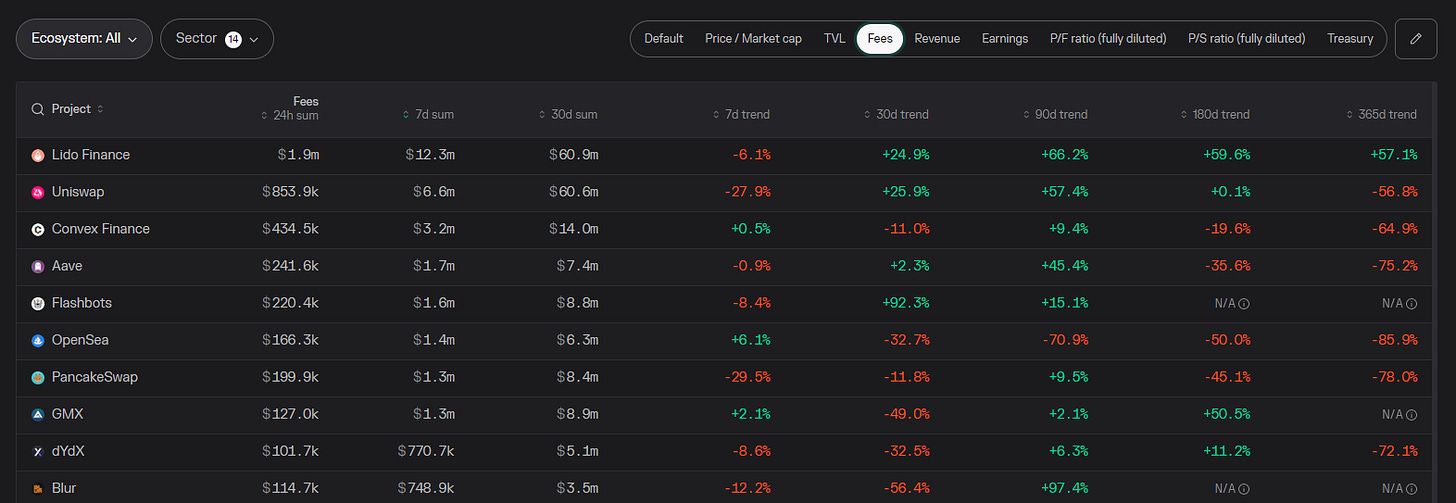Open the Flashbots project link

click(x=81, y=303)
